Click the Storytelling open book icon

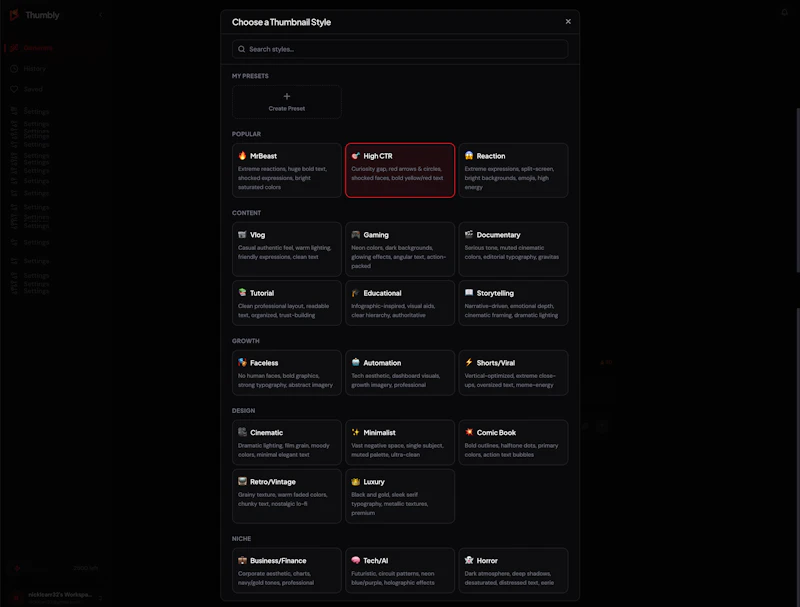(469, 293)
